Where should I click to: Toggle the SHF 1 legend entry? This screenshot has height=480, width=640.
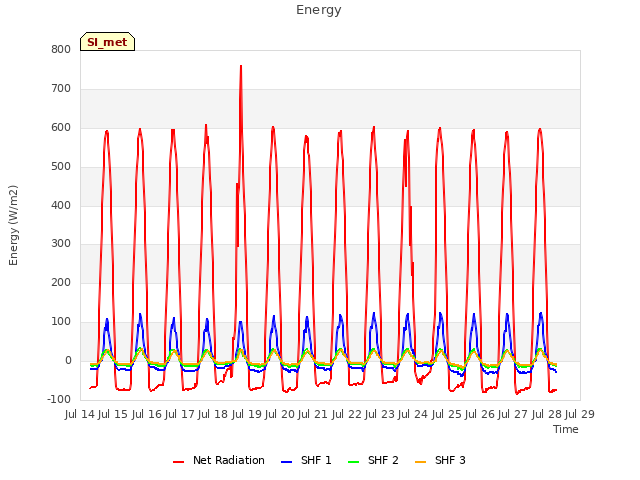coord(306,460)
